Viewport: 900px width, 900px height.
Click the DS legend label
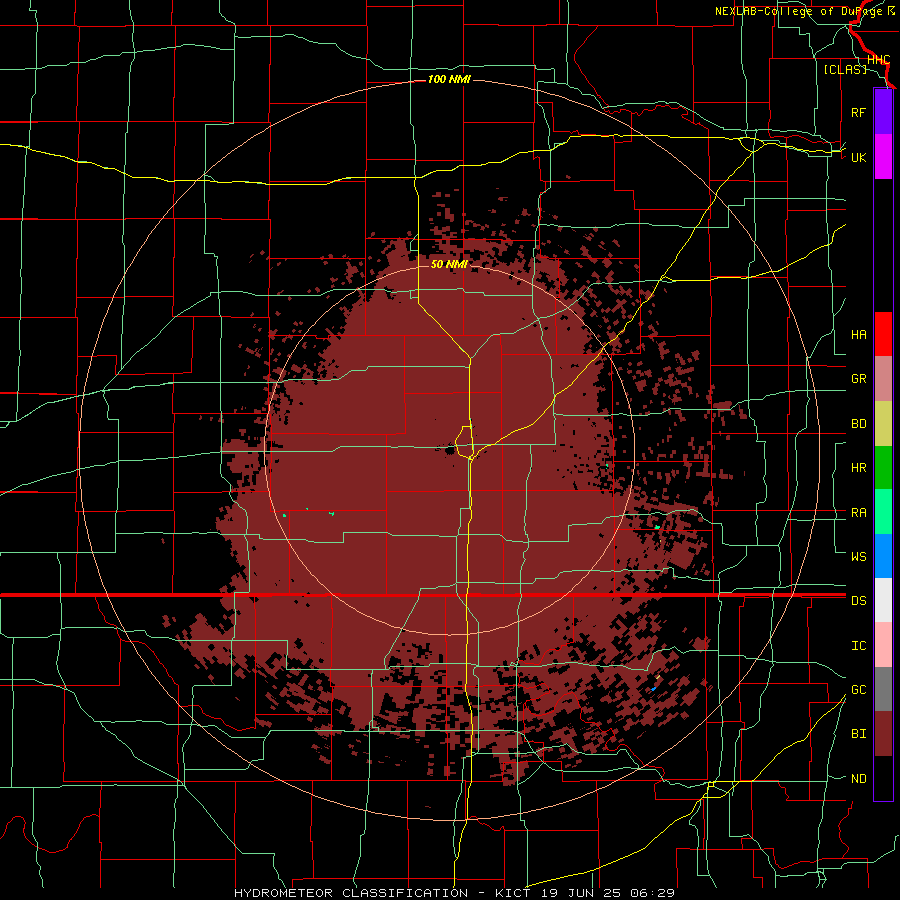858,600
